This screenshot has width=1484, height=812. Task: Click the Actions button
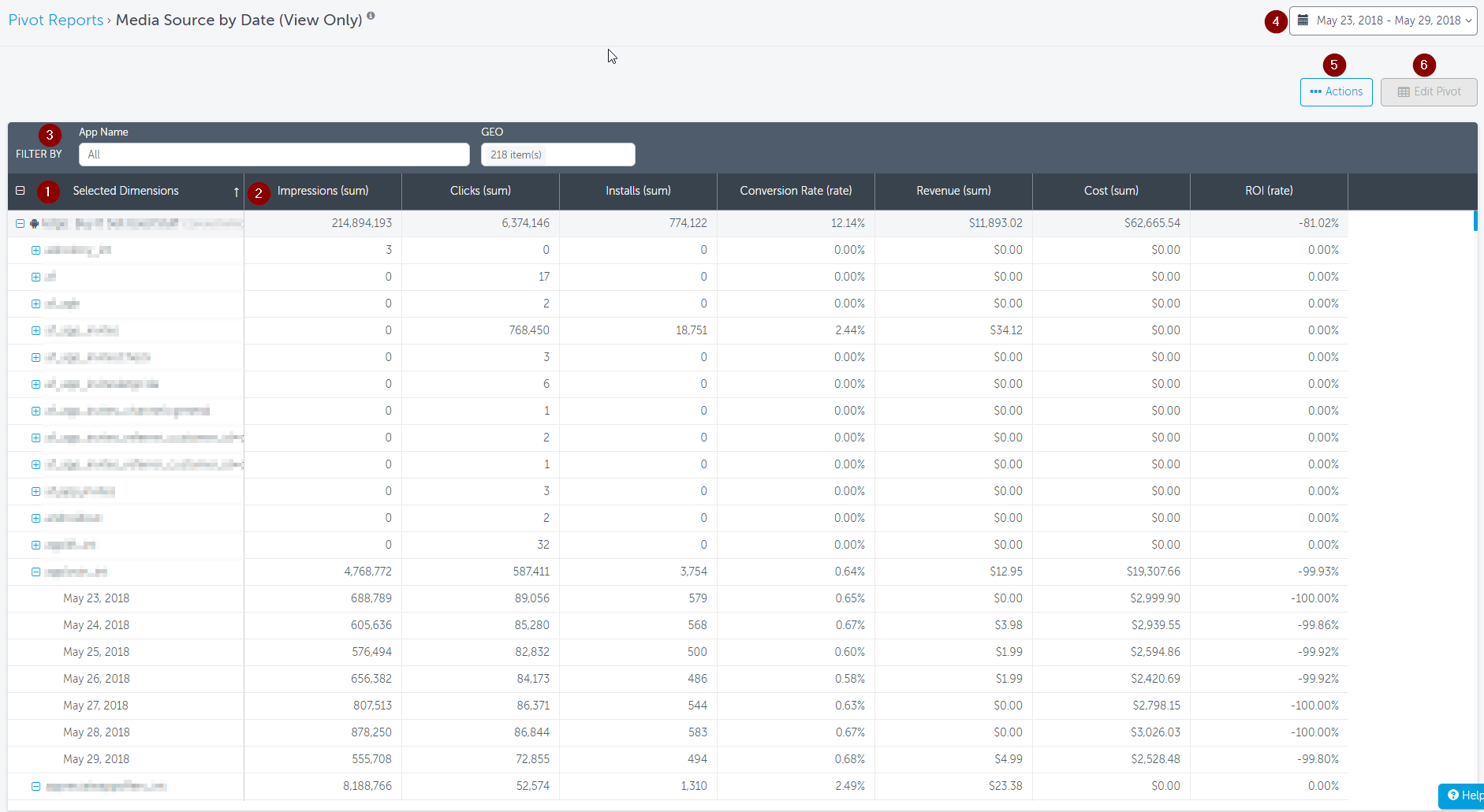(x=1336, y=91)
